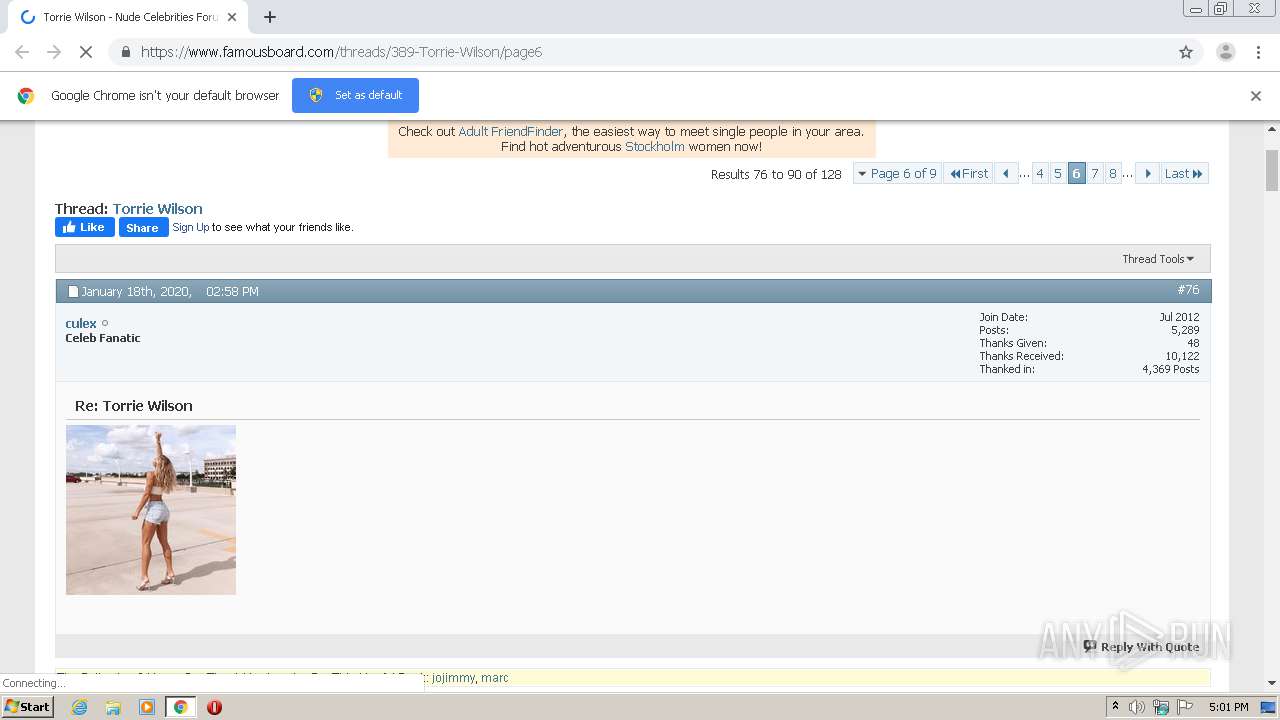Click the Results 76 to 90 of 128 text
Screen dimensions: 1280x720
pos(776,174)
